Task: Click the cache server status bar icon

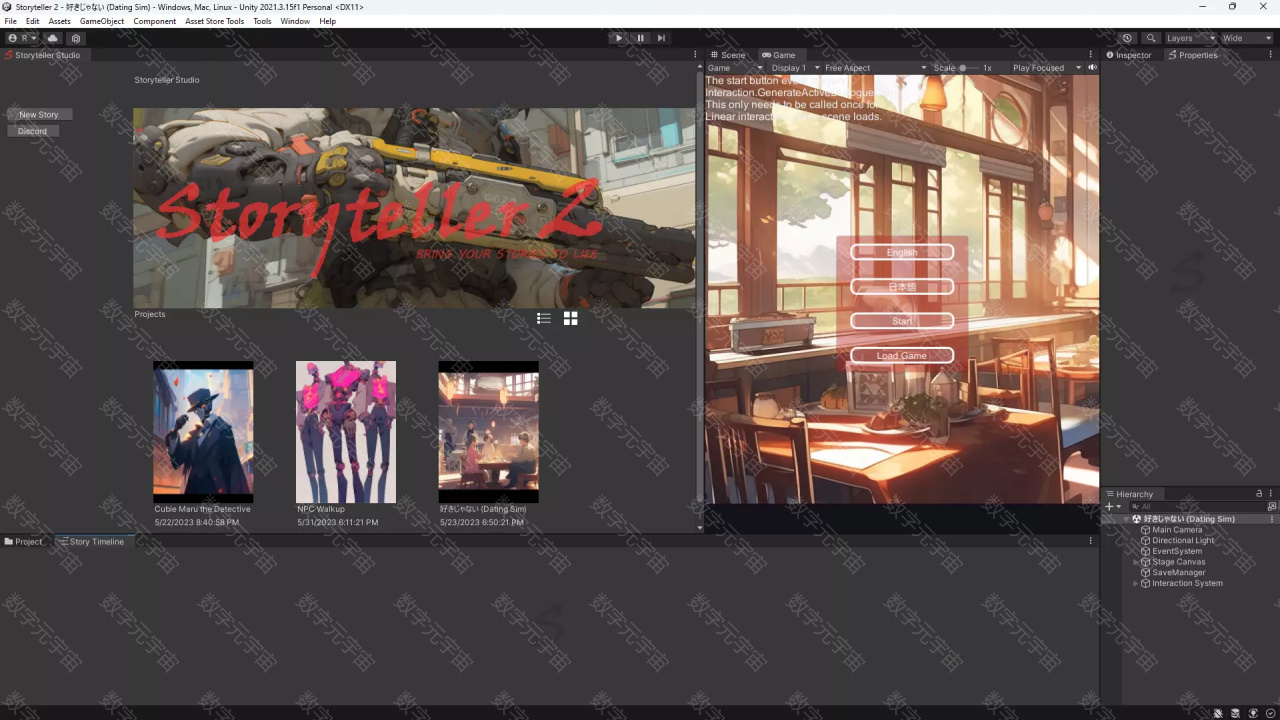Action: coord(1235,713)
